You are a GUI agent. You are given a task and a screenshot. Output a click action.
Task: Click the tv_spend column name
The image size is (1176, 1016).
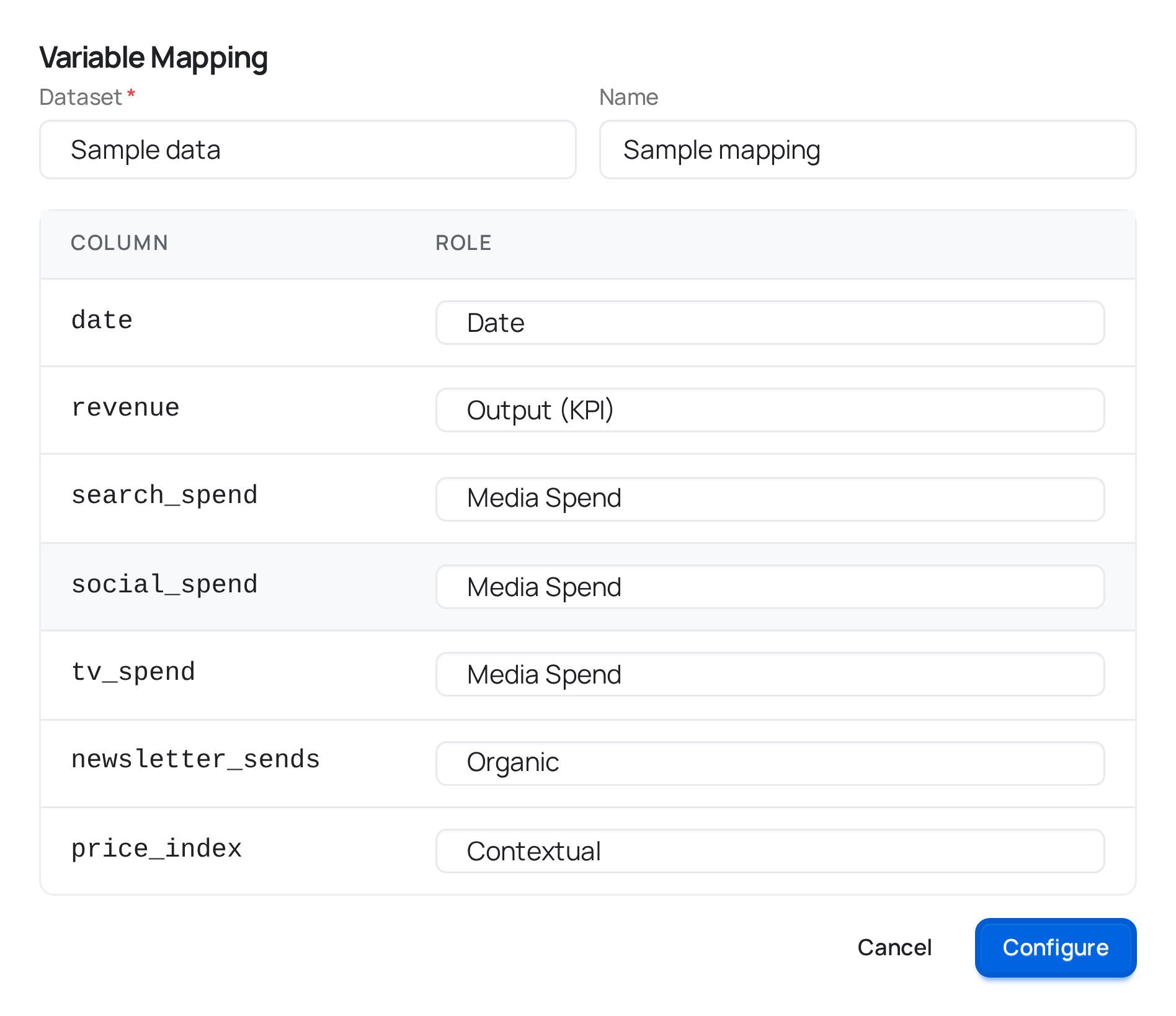133,672
